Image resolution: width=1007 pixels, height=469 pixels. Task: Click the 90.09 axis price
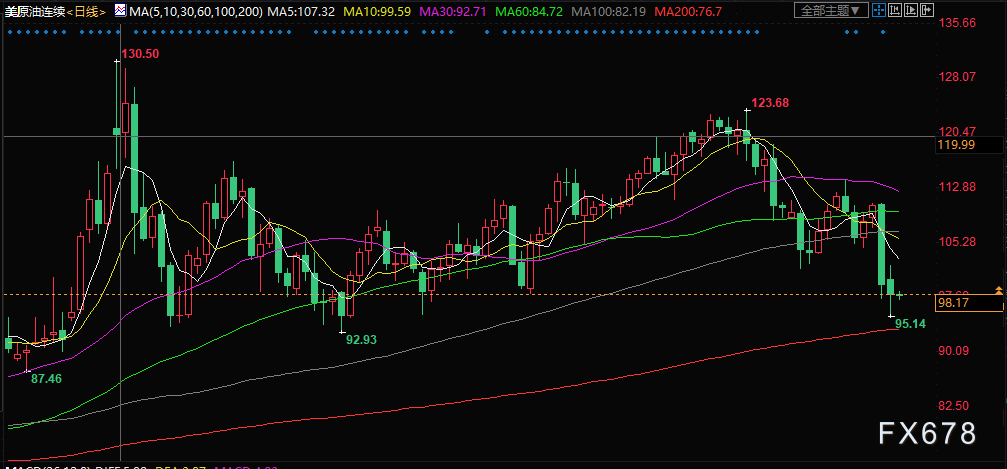pyautogui.click(x=952, y=351)
